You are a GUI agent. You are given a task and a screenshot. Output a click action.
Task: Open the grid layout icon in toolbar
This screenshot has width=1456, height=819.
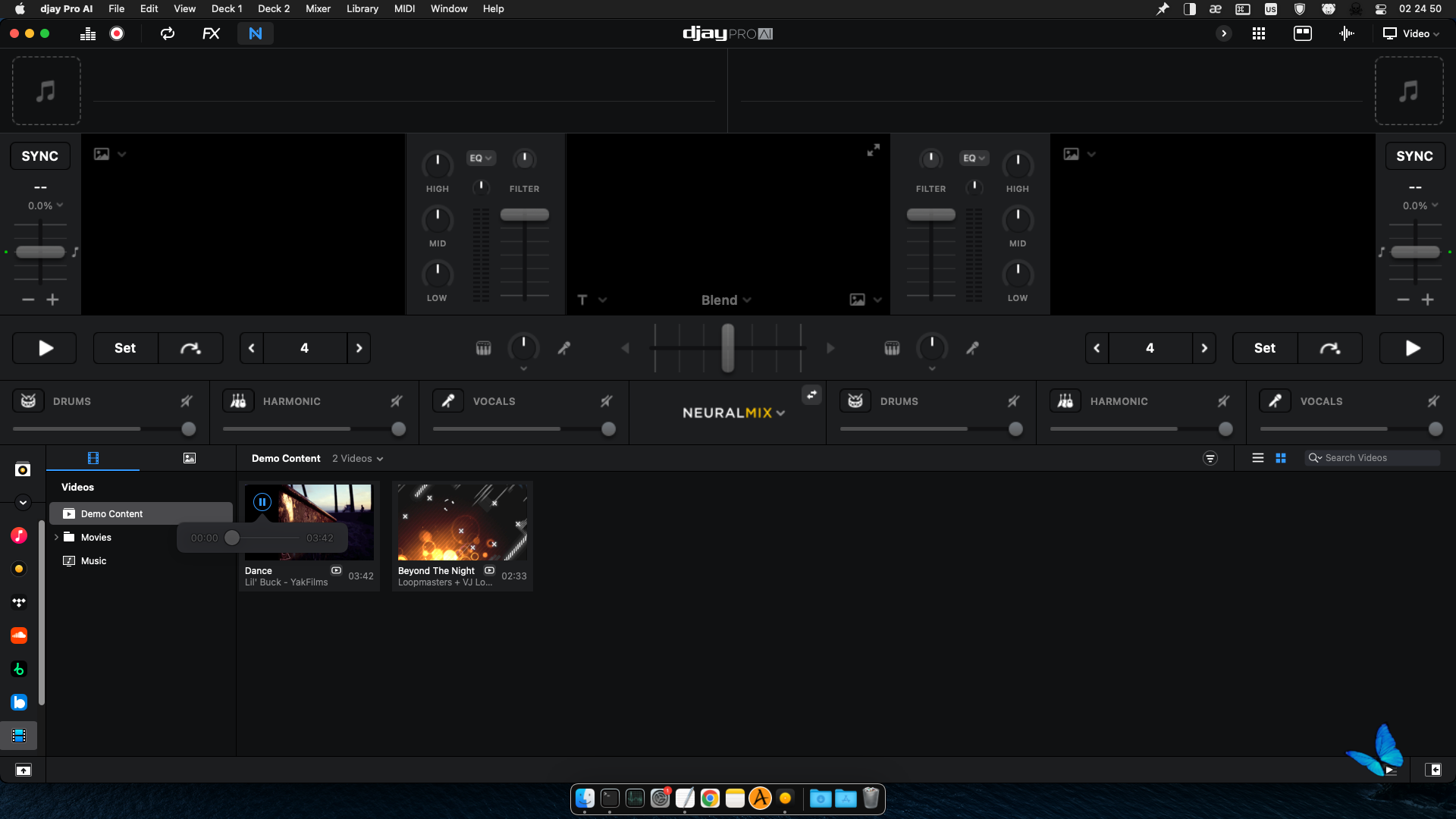1259,33
